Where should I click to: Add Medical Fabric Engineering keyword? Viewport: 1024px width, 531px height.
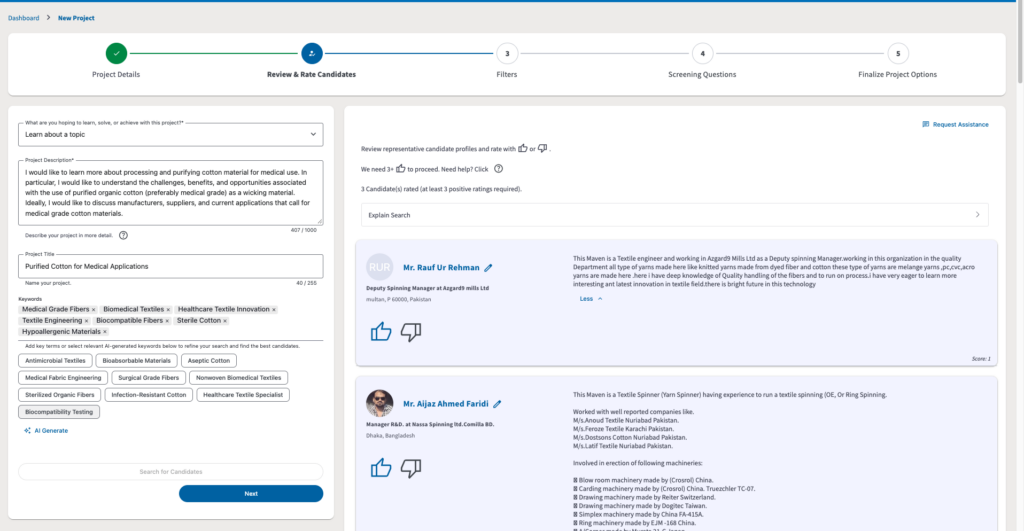pyautogui.click(x=63, y=378)
